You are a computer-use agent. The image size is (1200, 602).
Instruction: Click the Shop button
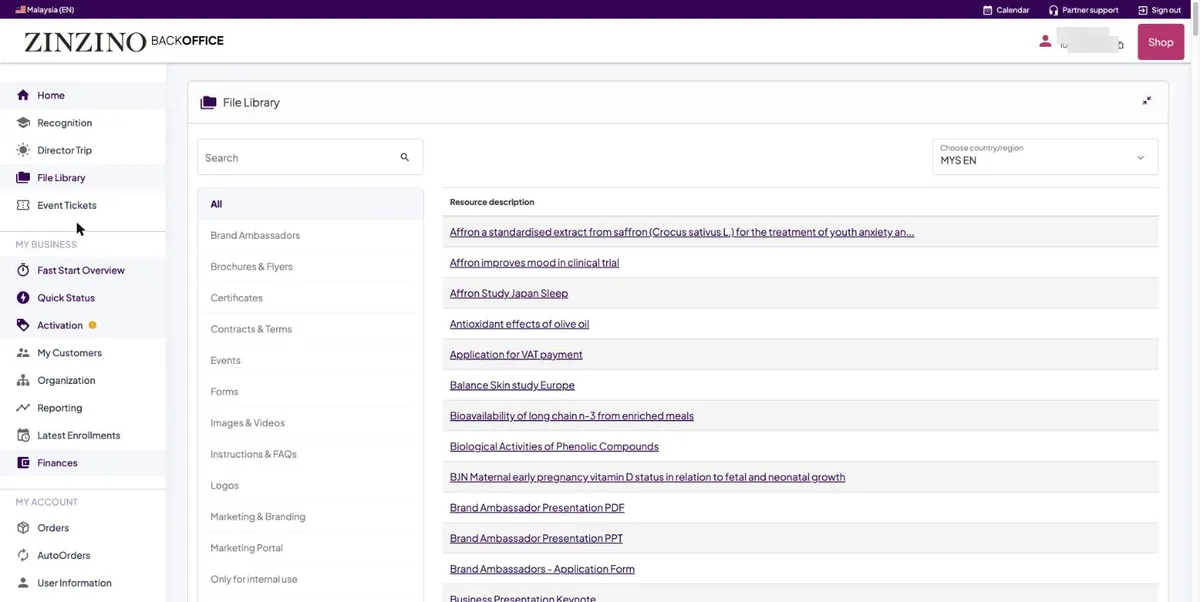[x=1161, y=42]
